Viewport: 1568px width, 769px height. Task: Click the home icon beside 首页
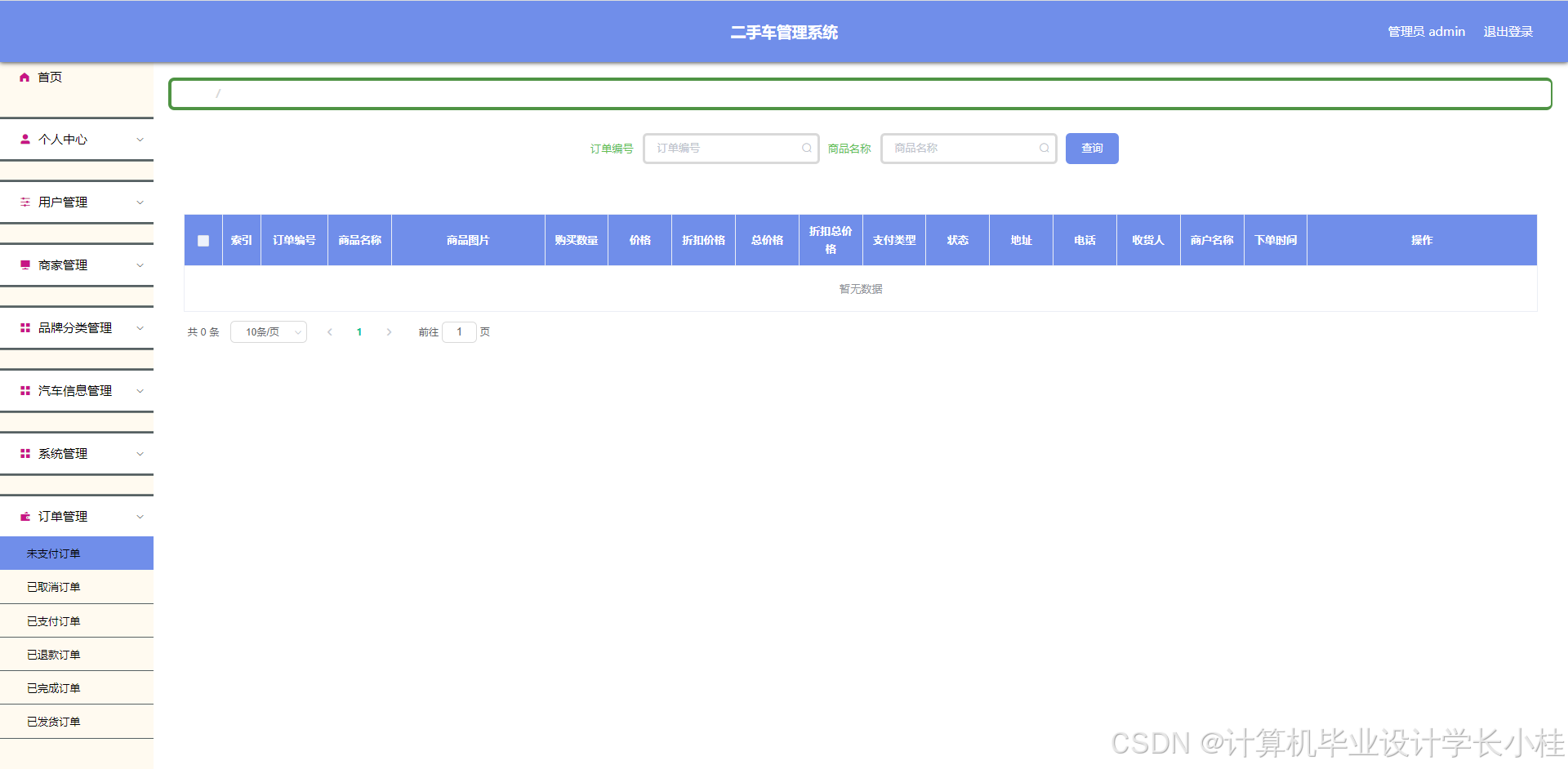tap(24, 78)
